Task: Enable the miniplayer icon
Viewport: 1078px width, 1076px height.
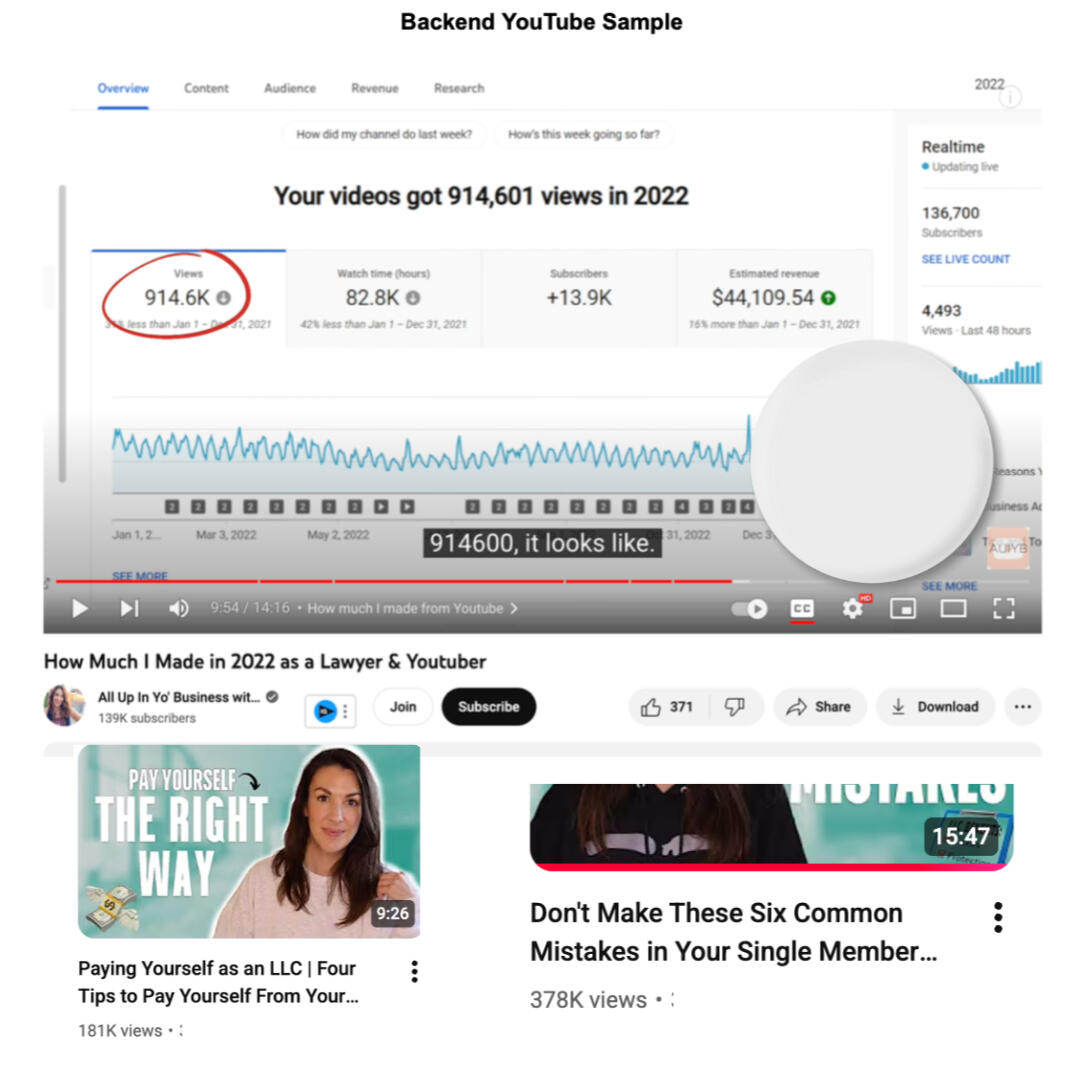Action: click(903, 609)
